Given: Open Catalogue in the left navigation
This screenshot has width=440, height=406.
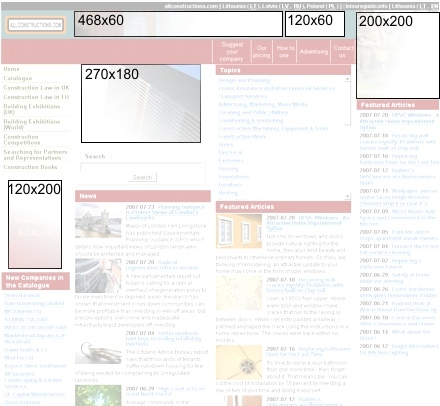Looking at the screenshot, I should click(x=18, y=78).
